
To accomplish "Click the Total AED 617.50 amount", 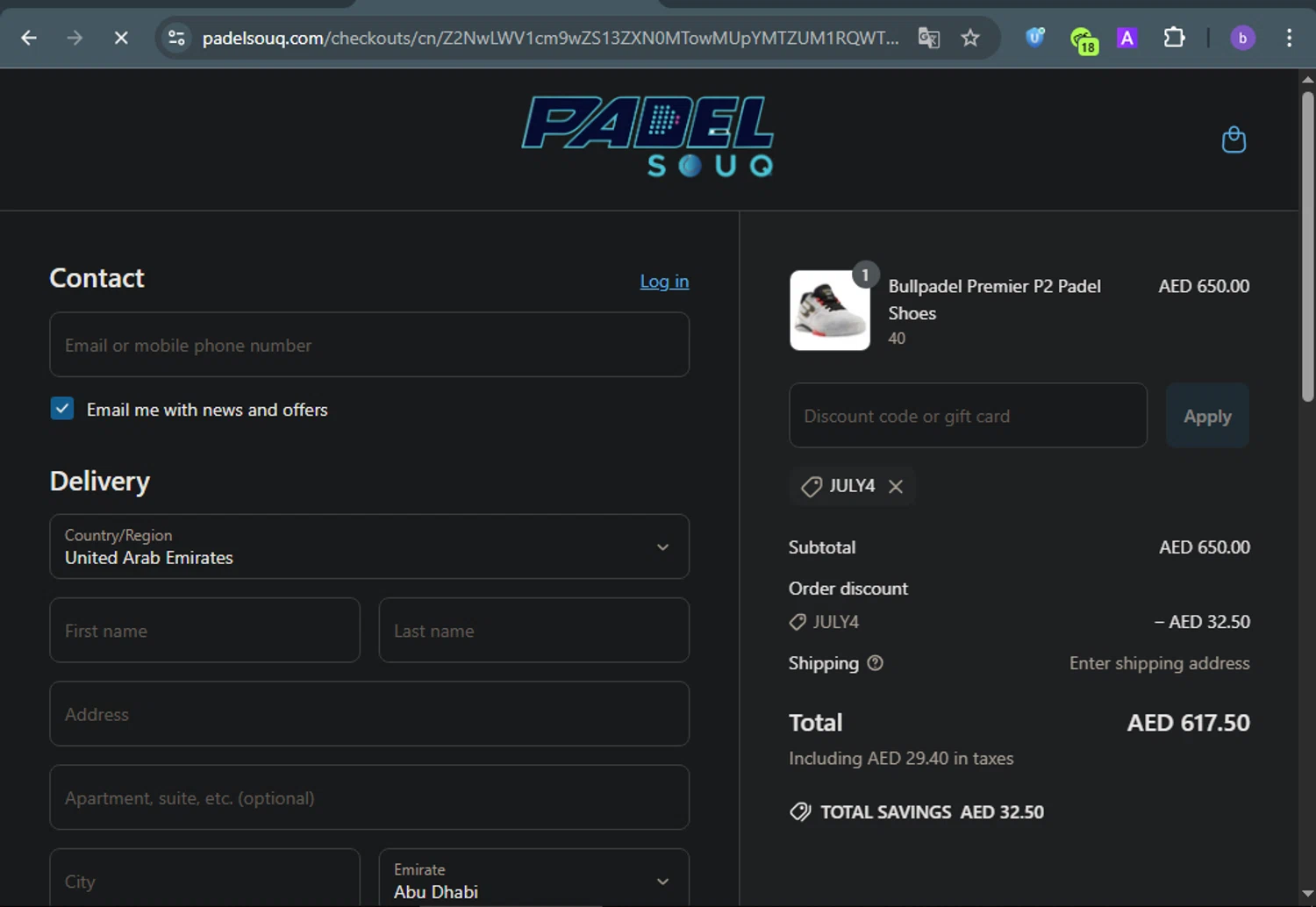I will [x=1188, y=723].
